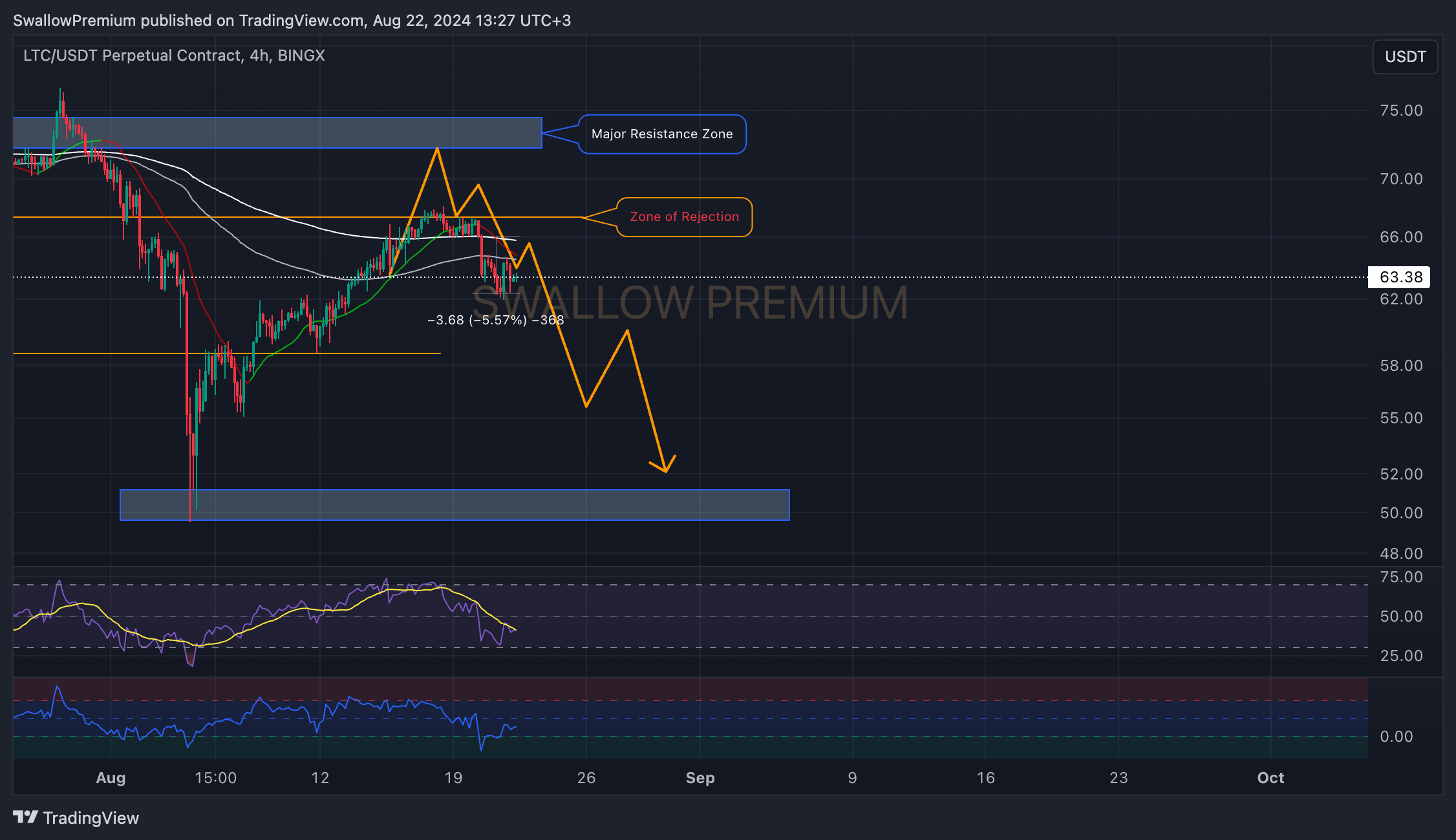
Task: Click the 19 date label on time axis
Action: [x=453, y=778]
